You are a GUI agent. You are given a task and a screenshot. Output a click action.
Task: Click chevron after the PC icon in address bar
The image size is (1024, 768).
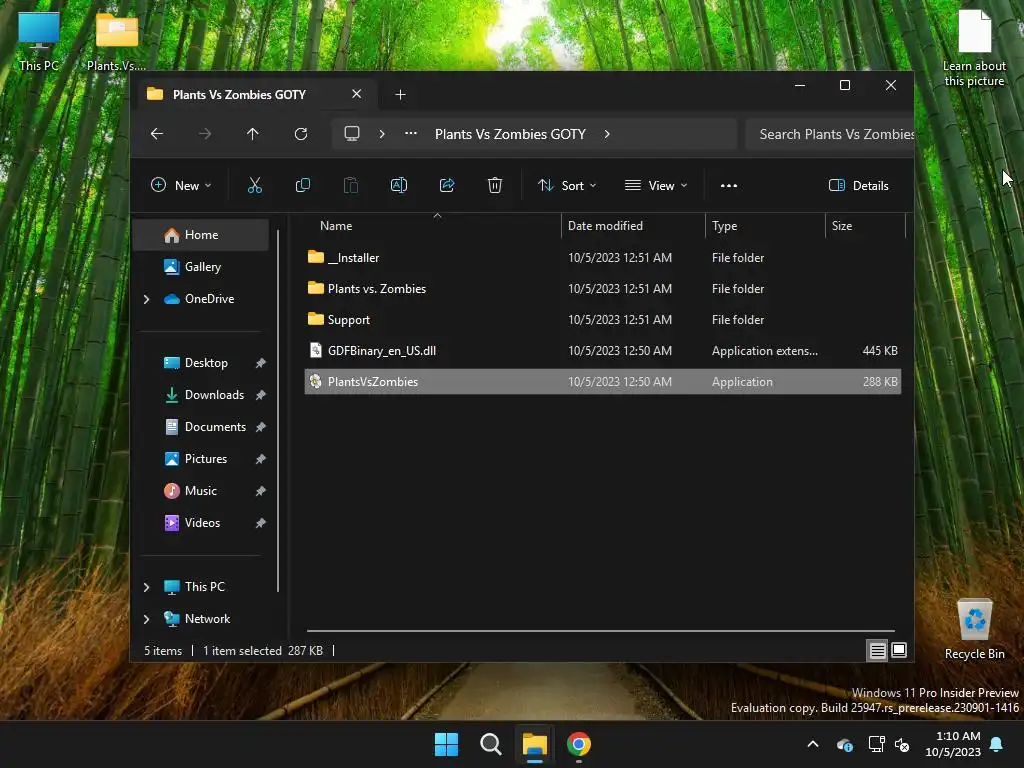tap(382, 134)
